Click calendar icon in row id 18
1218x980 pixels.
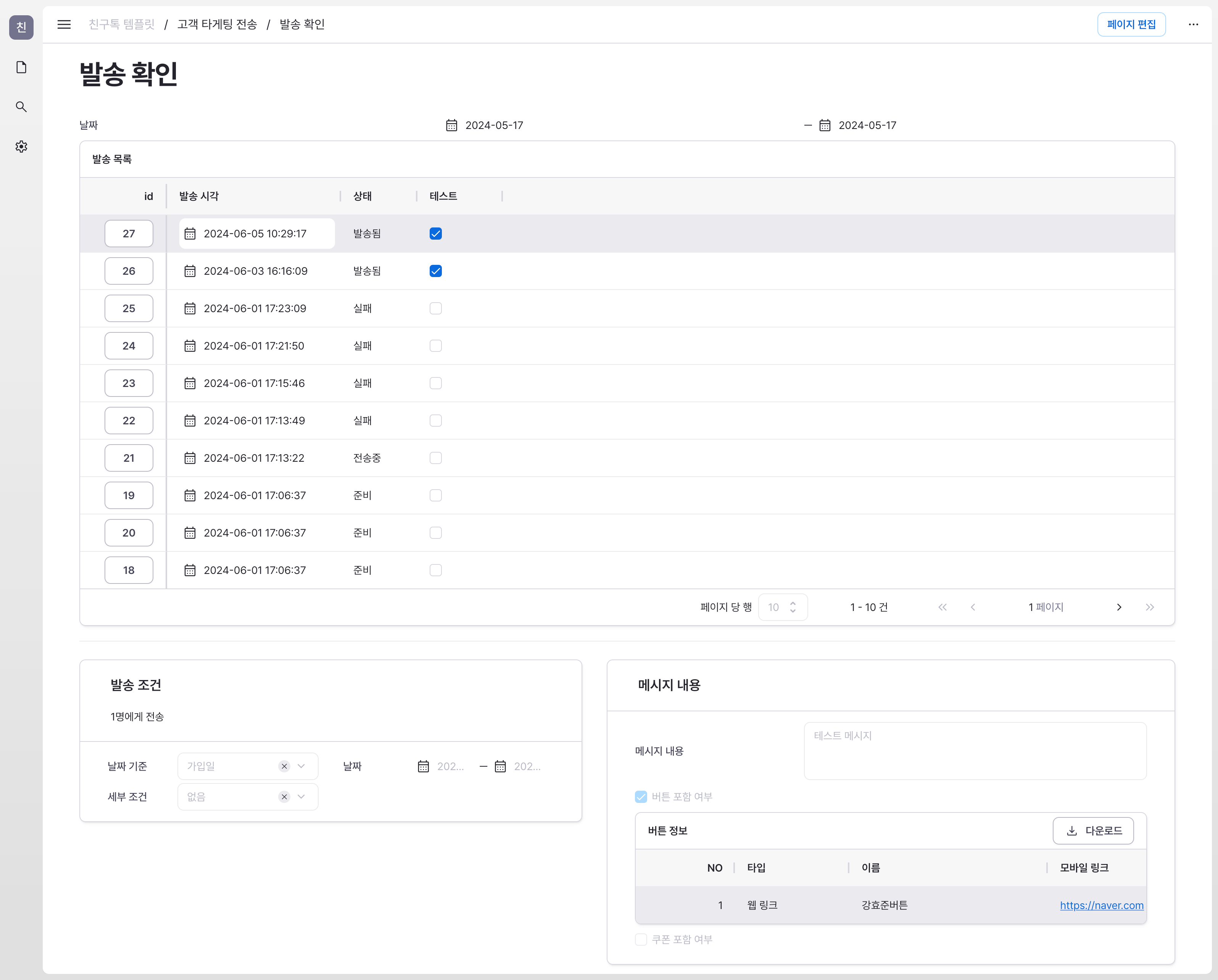[190, 571]
